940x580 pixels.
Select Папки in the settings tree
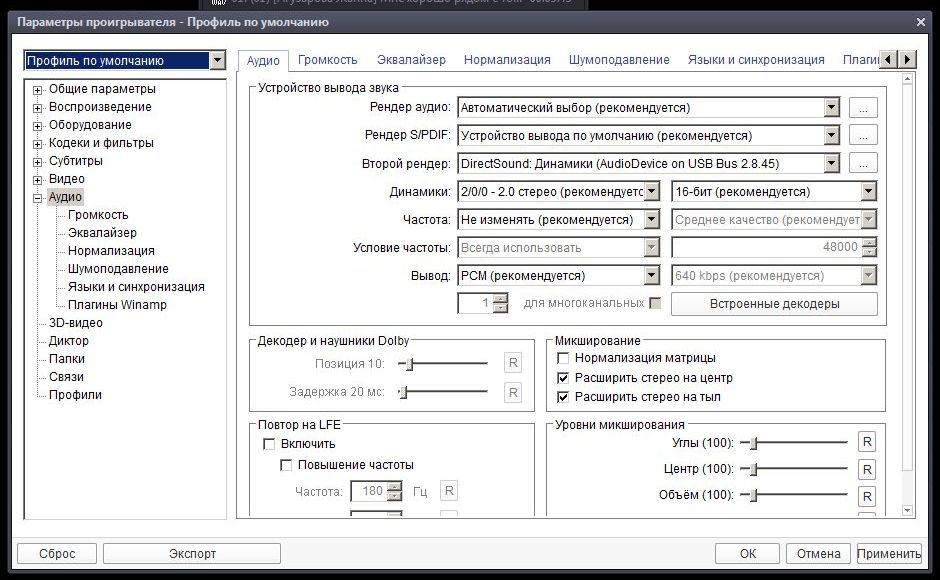point(67,359)
